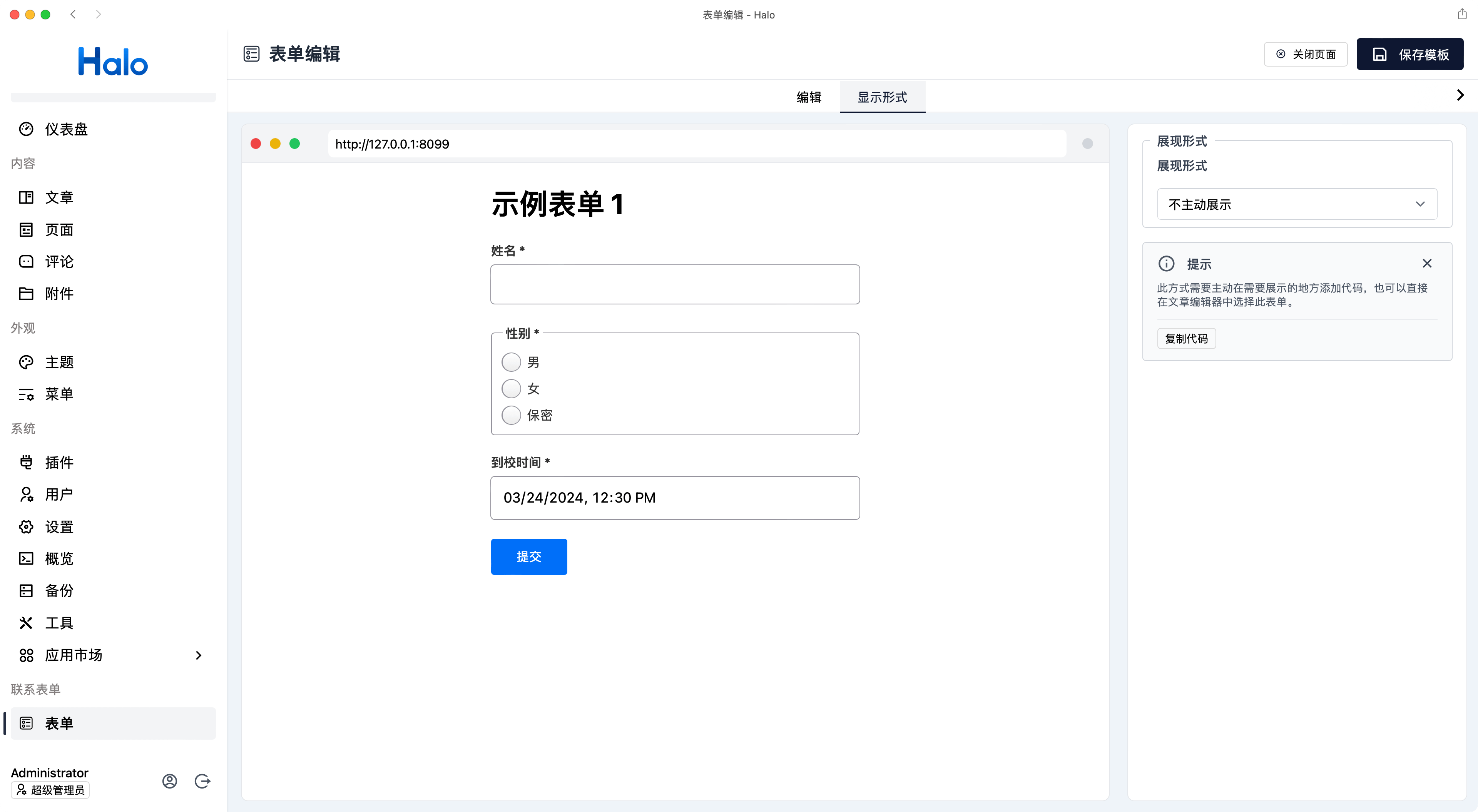Select the 男 radio option
The height and width of the screenshot is (812, 1478).
click(511, 363)
